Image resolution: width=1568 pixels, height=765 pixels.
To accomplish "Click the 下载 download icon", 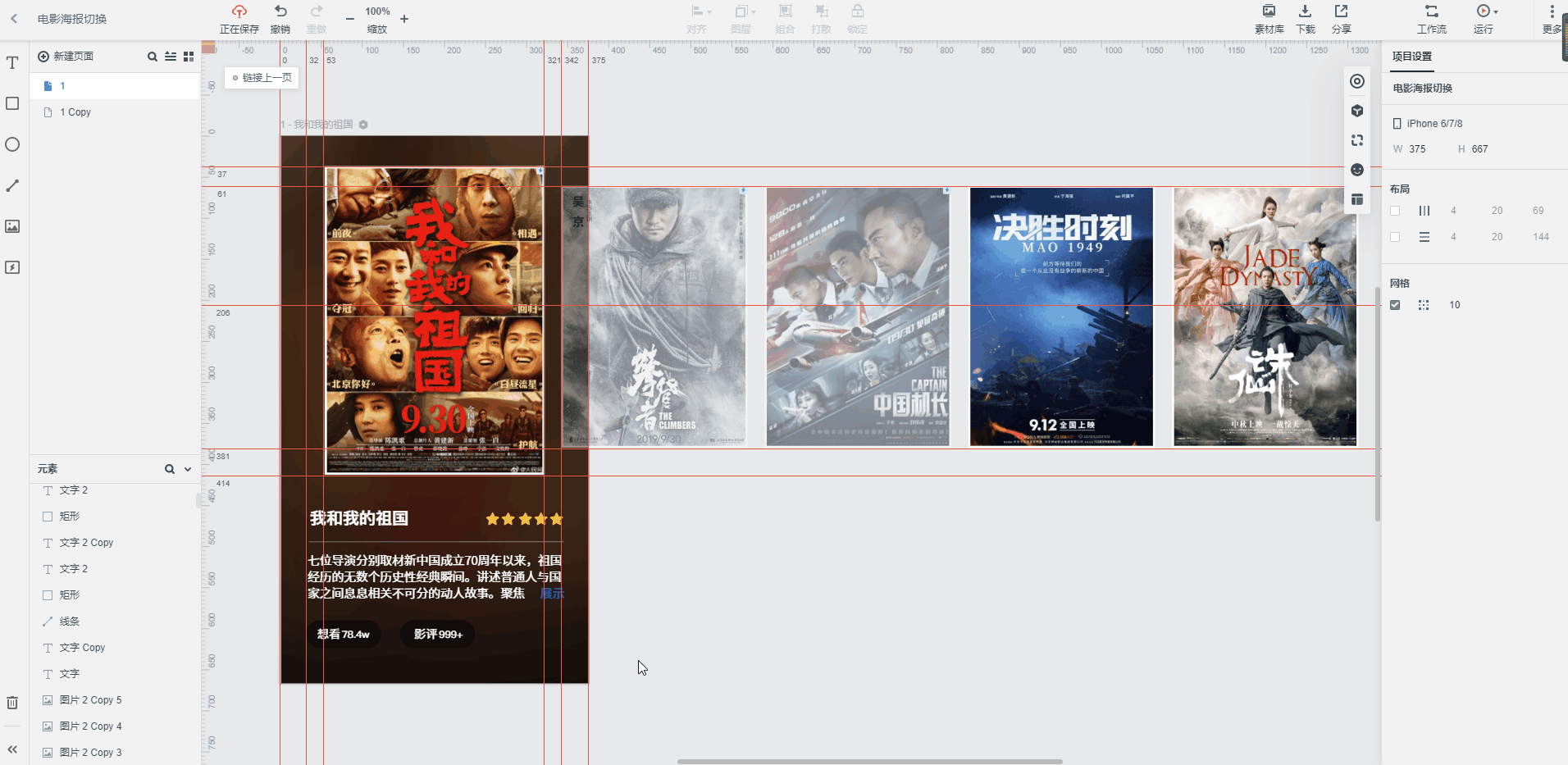I will click(1305, 11).
